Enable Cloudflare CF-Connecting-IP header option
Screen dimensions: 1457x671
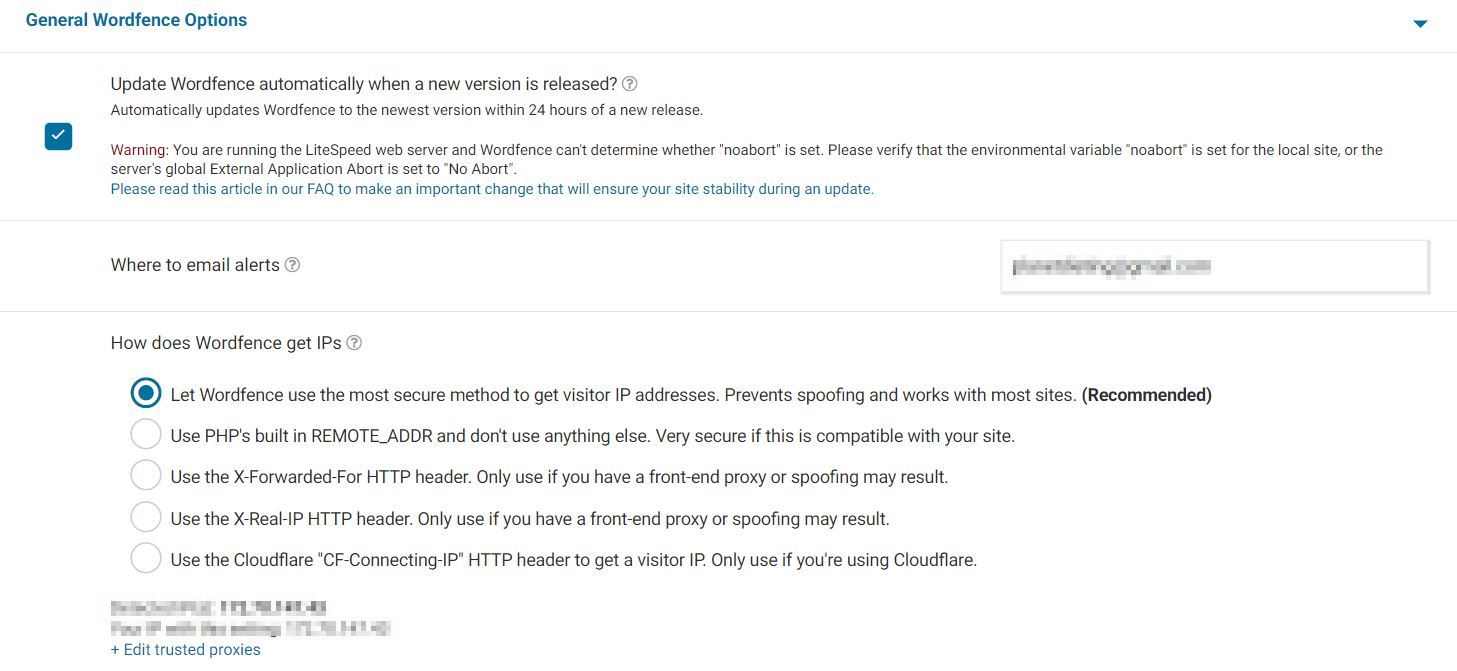146,559
